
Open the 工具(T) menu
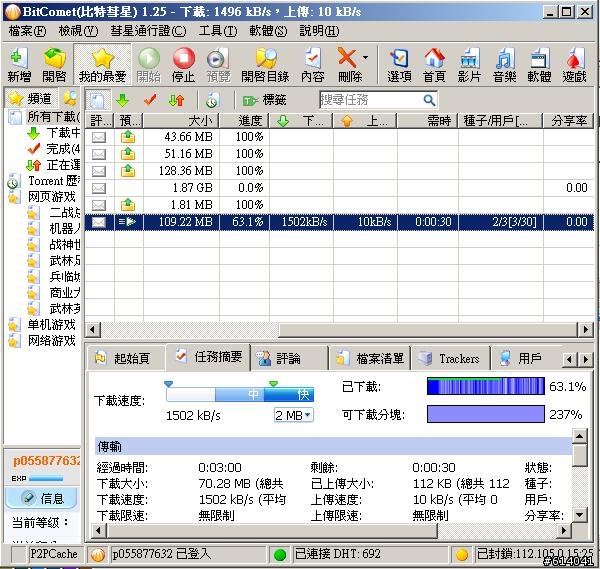click(218, 31)
